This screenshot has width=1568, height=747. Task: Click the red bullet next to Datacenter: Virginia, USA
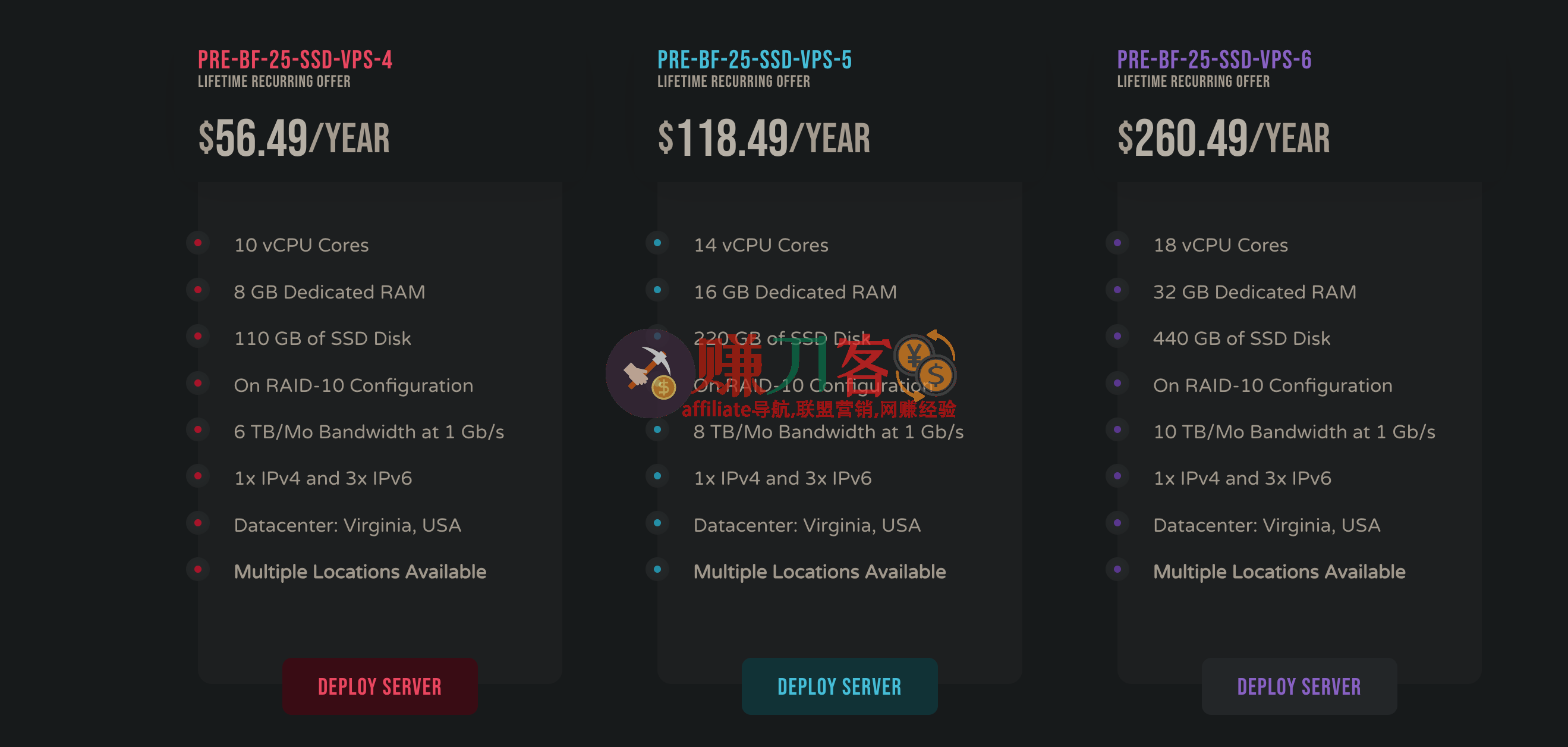pyautogui.click(x=198, y=523)
